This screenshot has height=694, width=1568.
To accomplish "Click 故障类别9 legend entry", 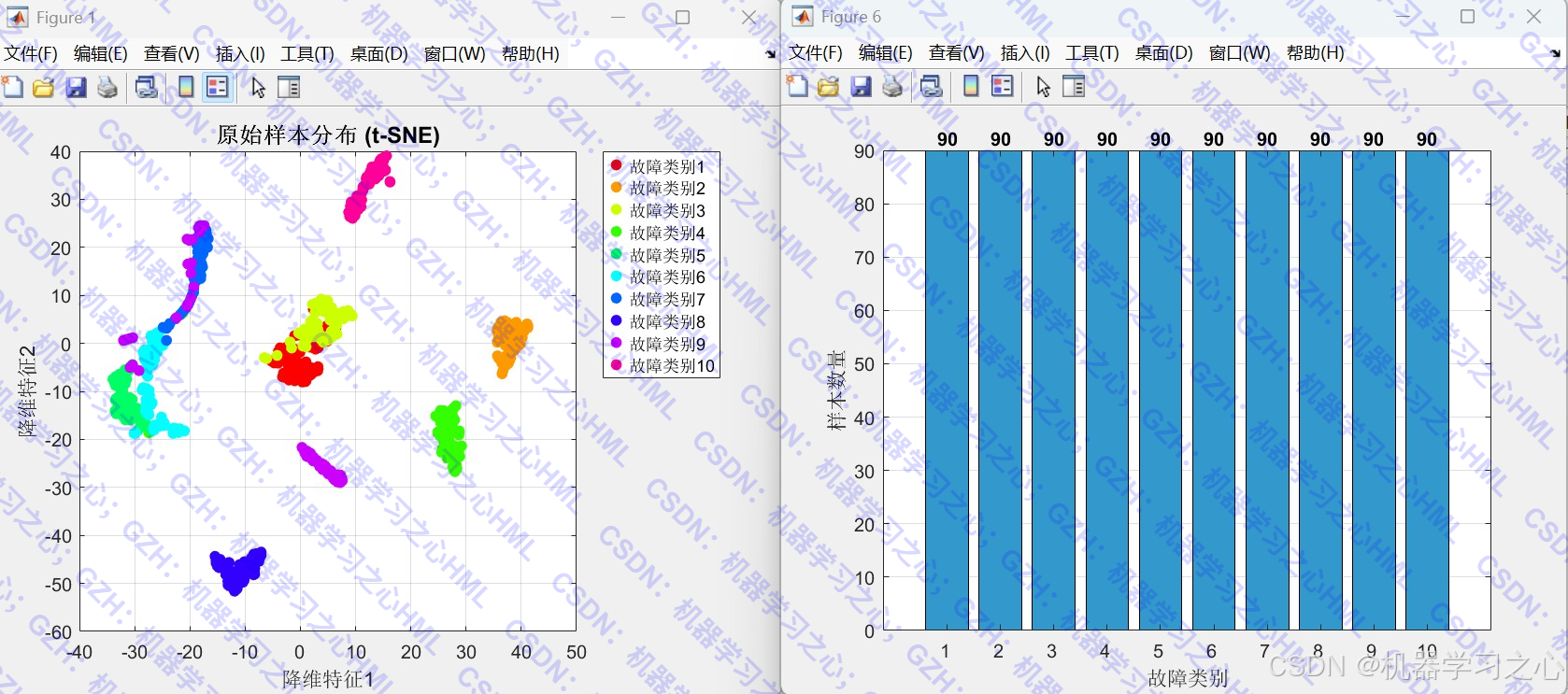I will (658, 344).
